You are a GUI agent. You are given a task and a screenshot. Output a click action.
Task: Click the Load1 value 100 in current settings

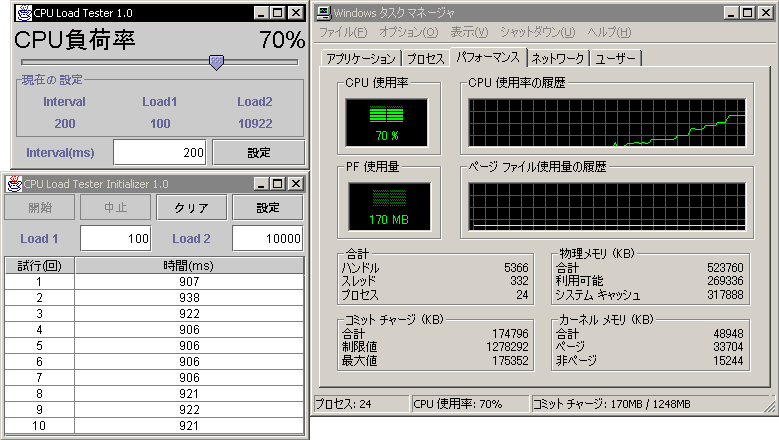click(x=160, y=124)
